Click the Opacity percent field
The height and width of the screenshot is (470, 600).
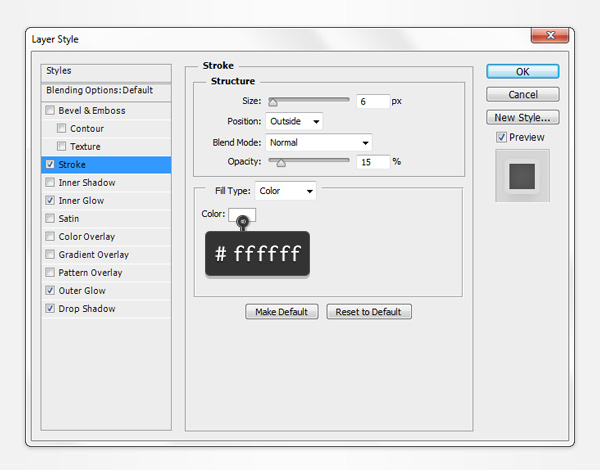[373, 162]
